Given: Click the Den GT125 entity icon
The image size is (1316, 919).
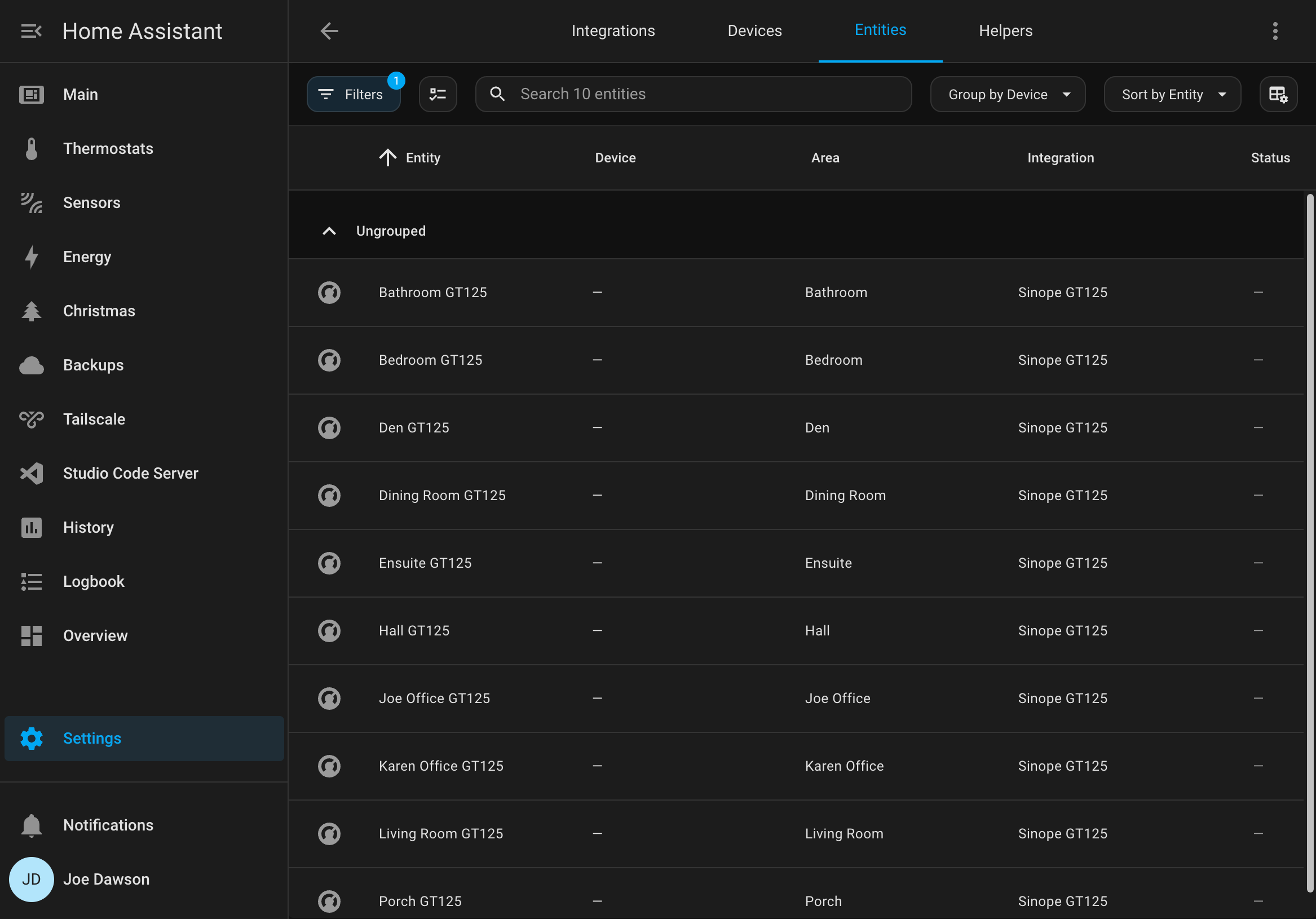Looking at the screenshot, I should 329,428.
